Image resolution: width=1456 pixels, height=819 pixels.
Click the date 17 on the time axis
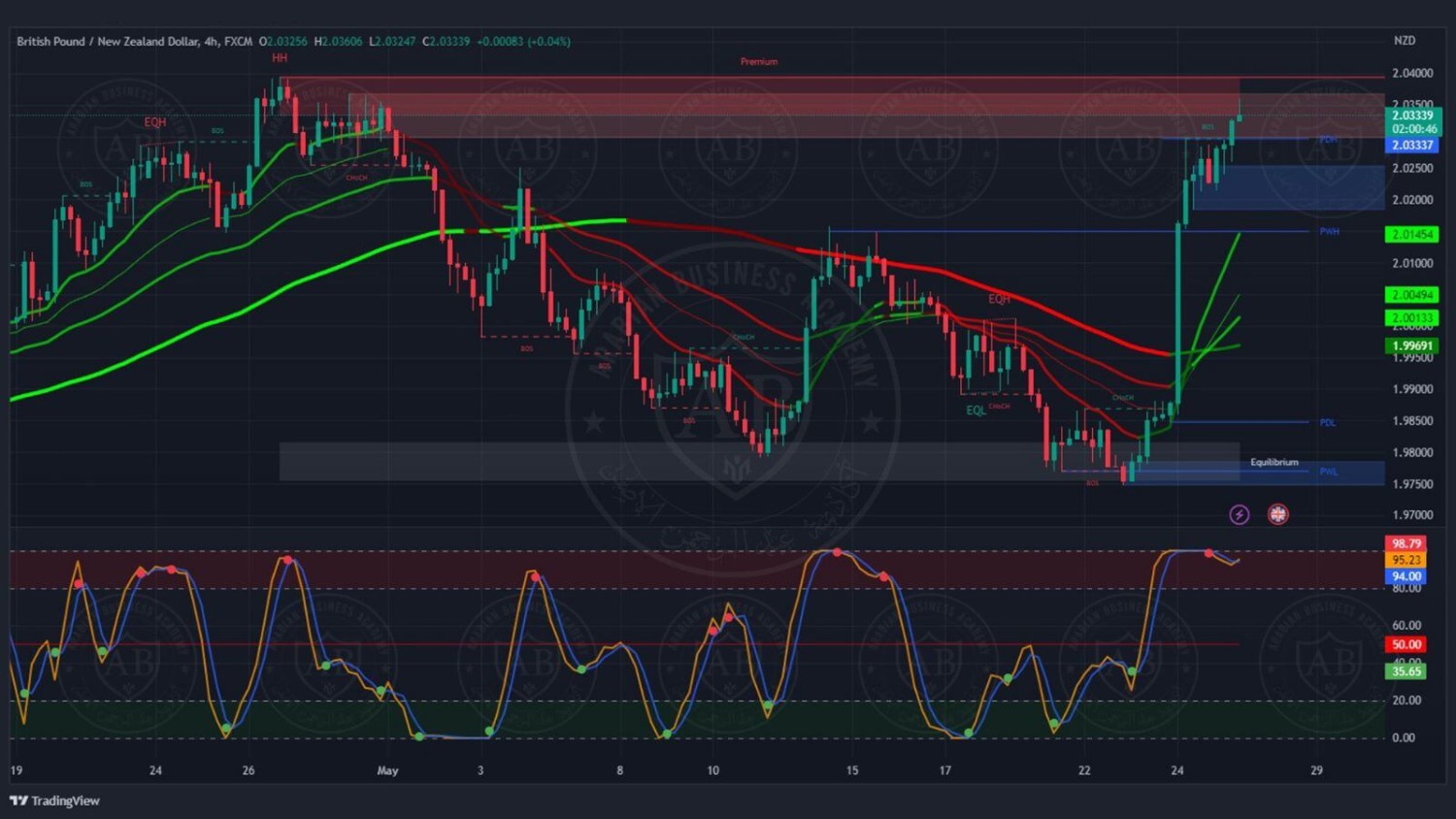tap(944, 770)
